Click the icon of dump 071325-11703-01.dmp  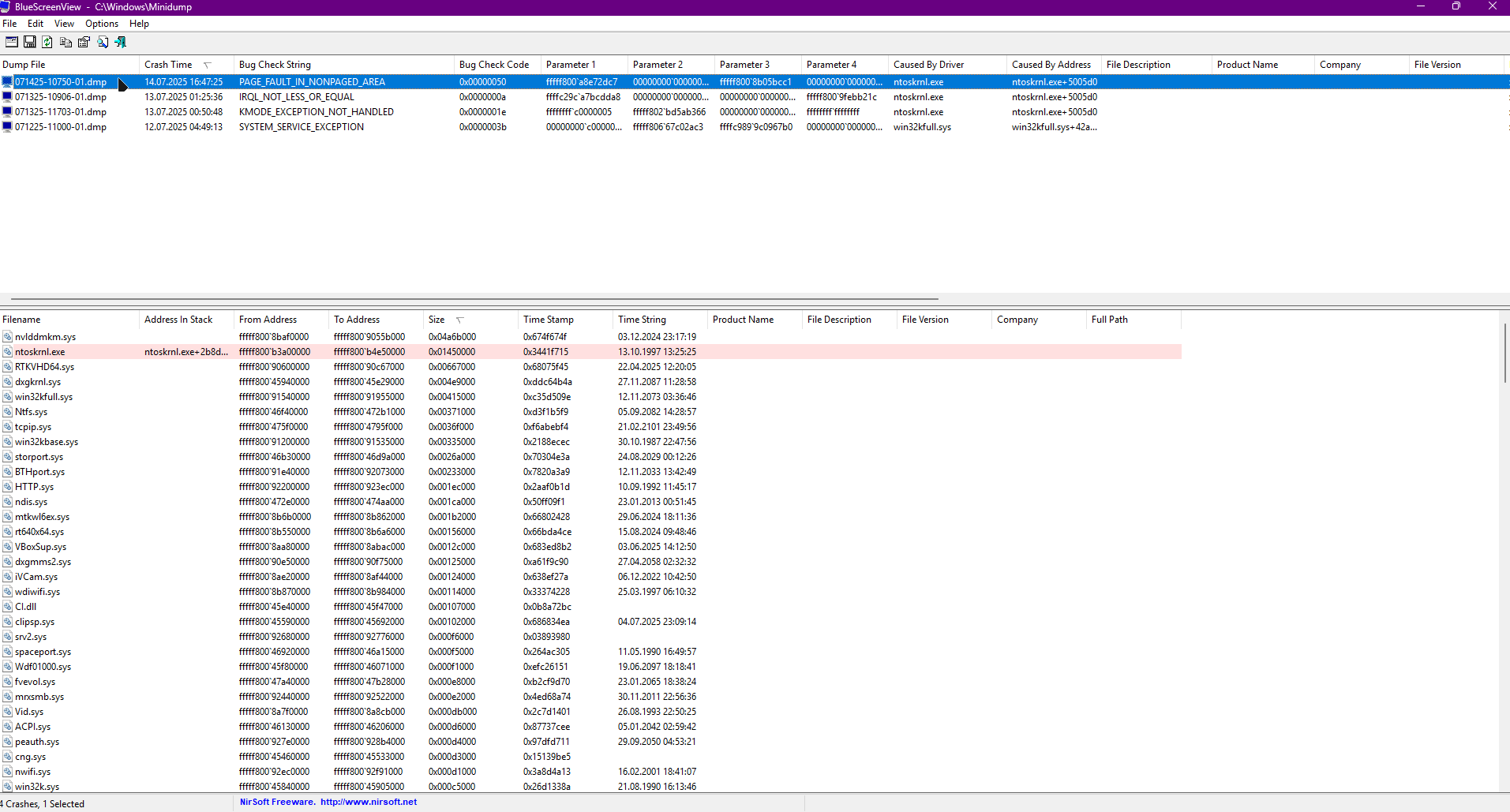pos(7,112)
